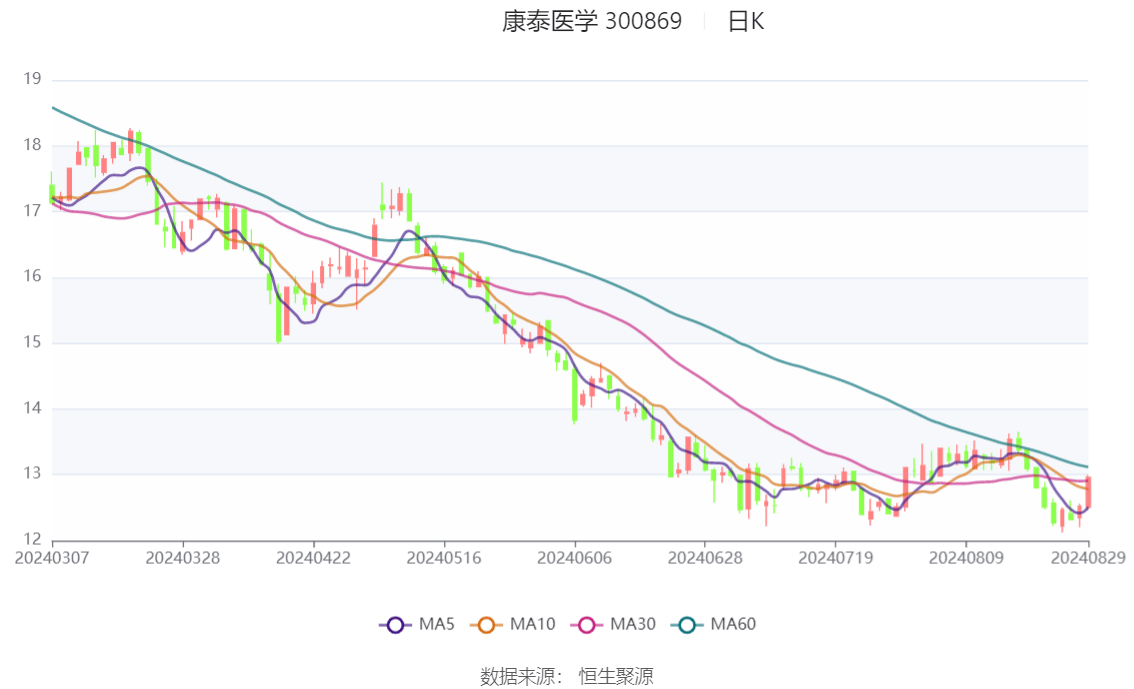Click the purple MA5 legend circle marker
Image resolution: width=1134 pixels, height=689 pixels.
coord(395,625)
